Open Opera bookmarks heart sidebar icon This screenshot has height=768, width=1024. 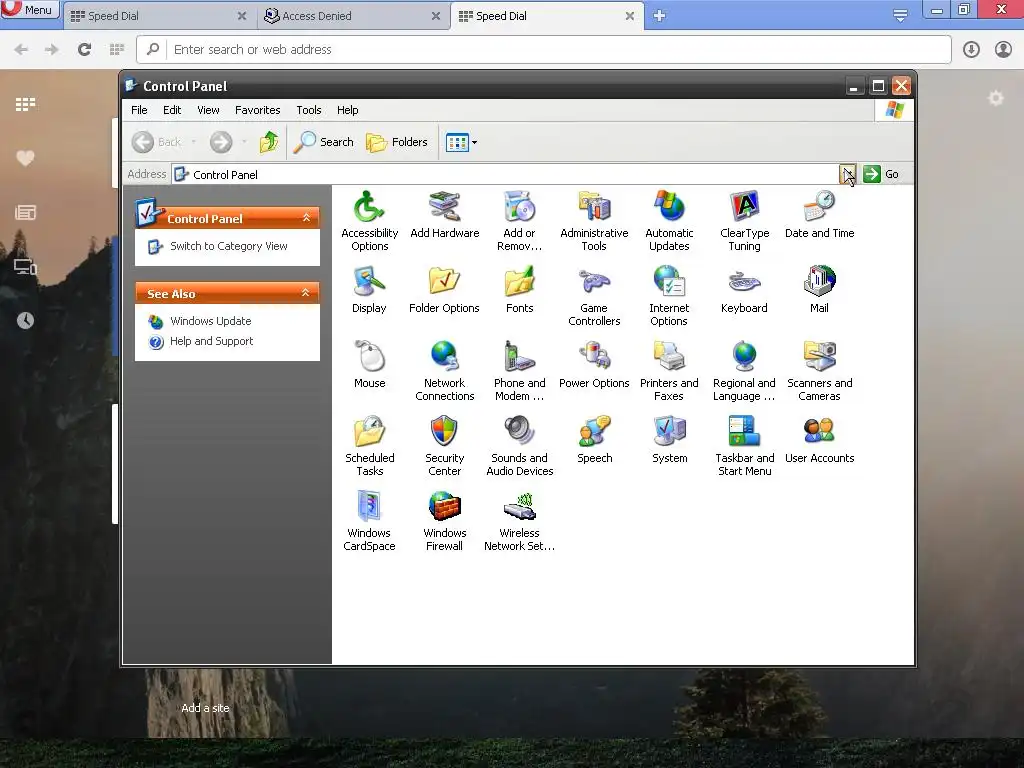[x=25, y=158]
